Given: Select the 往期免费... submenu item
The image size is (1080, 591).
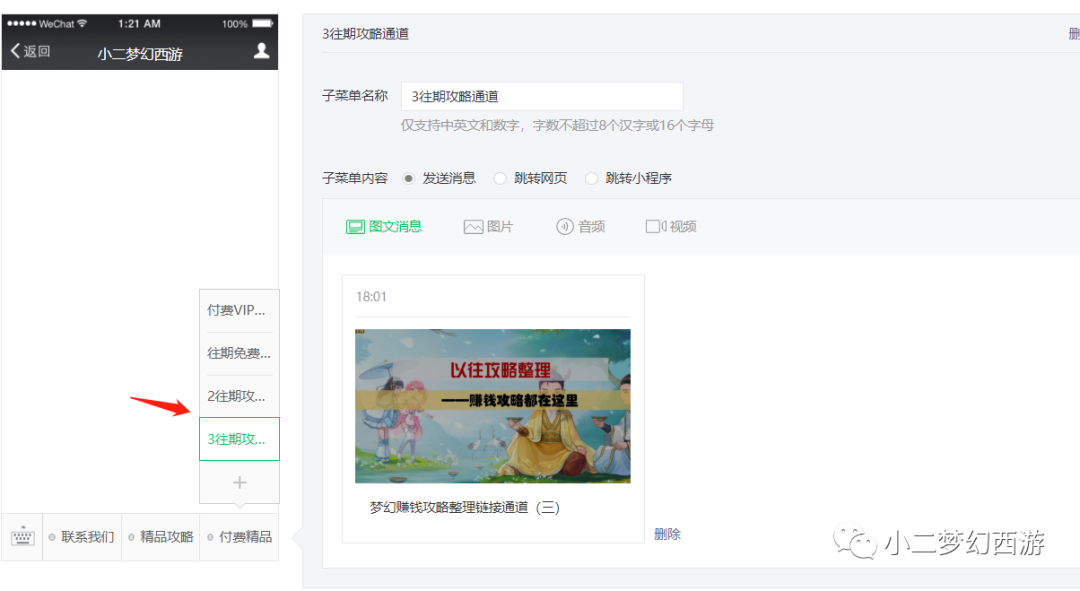Looking at the screenshot, I should click(239, 353).
